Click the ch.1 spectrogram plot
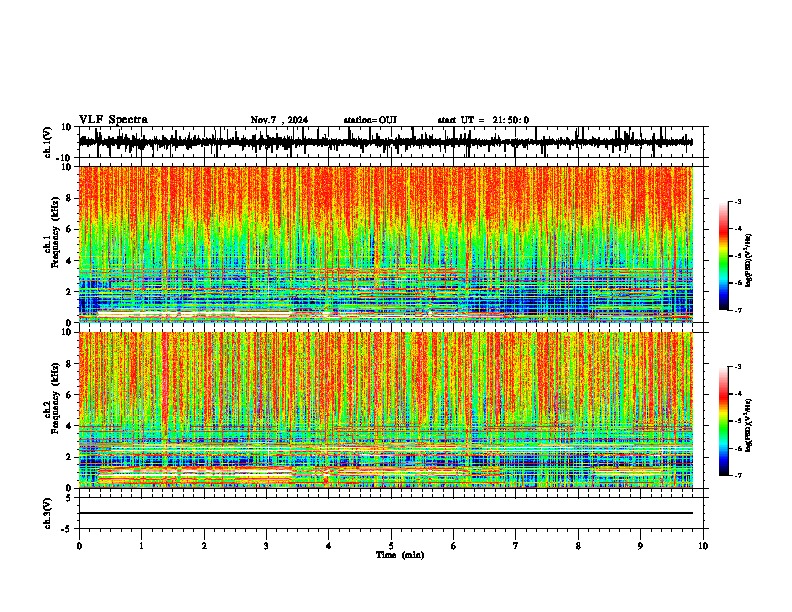The width and height of the screenshot is (792, 612). [x=385, y=244]
